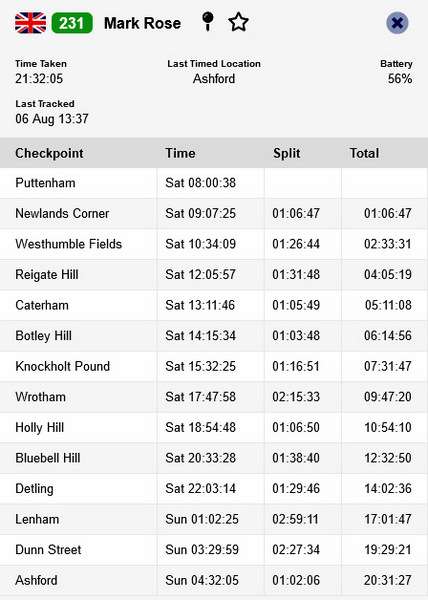Select the Newlands Corner checkpoint row

214,214
